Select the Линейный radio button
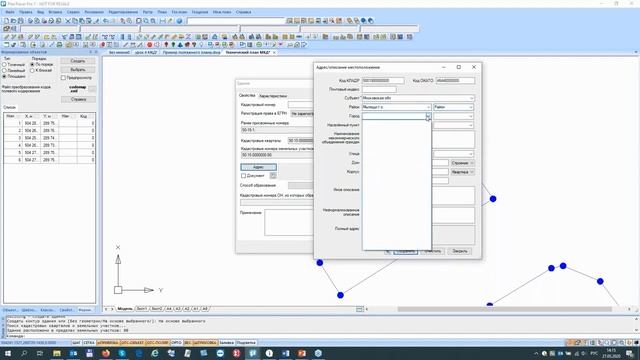 tap(4, 70)
